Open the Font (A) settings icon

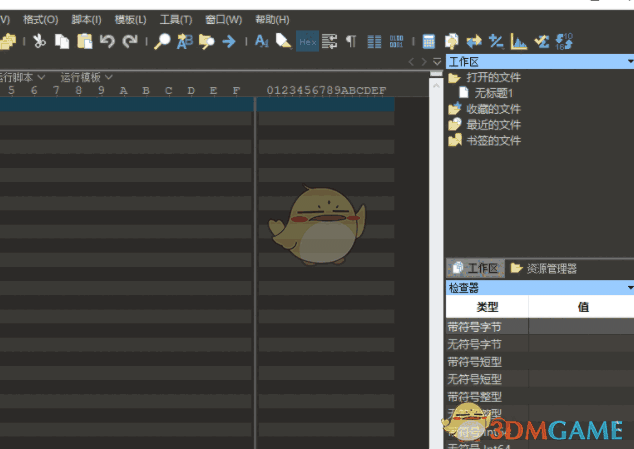262,41
